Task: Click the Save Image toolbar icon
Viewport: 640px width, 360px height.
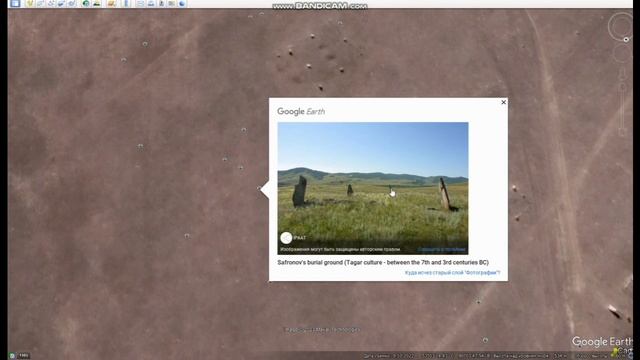Action: point(161,3)
